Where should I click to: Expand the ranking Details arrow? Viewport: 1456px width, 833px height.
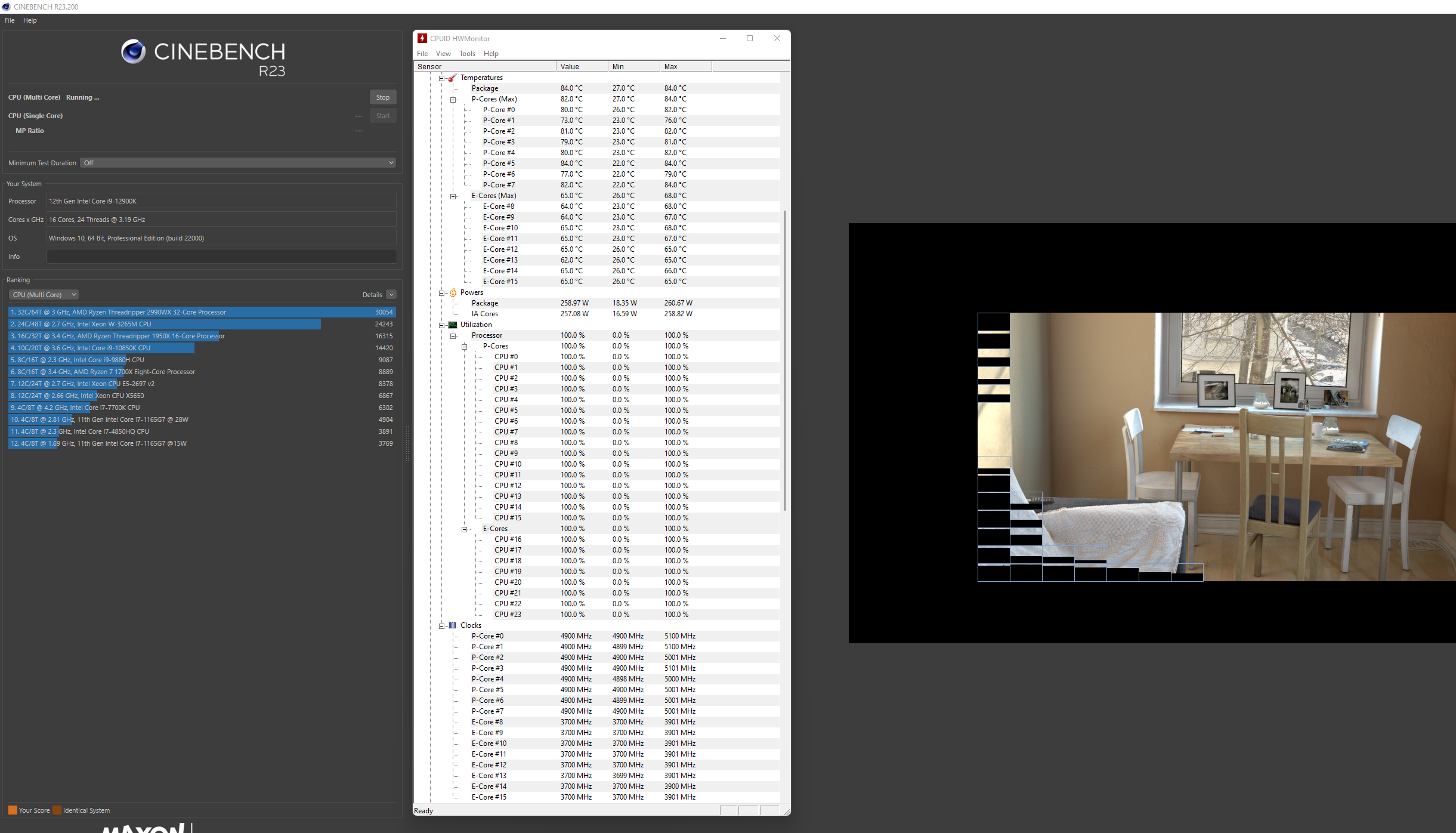pyautogui.click(x=391, y=295)
